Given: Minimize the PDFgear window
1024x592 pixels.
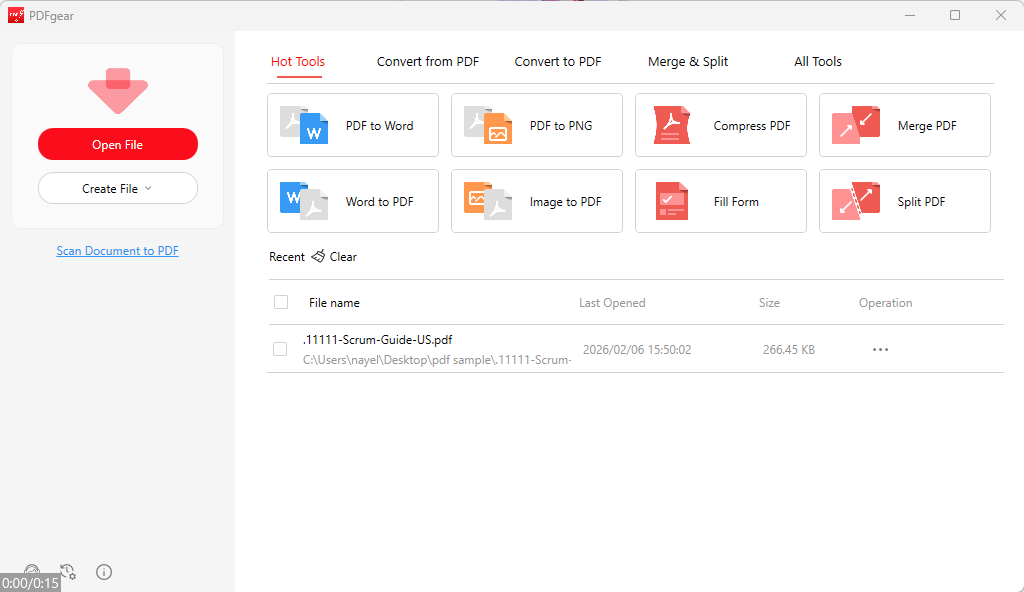Looking at the screenshot, I should [x=910, y=15].
